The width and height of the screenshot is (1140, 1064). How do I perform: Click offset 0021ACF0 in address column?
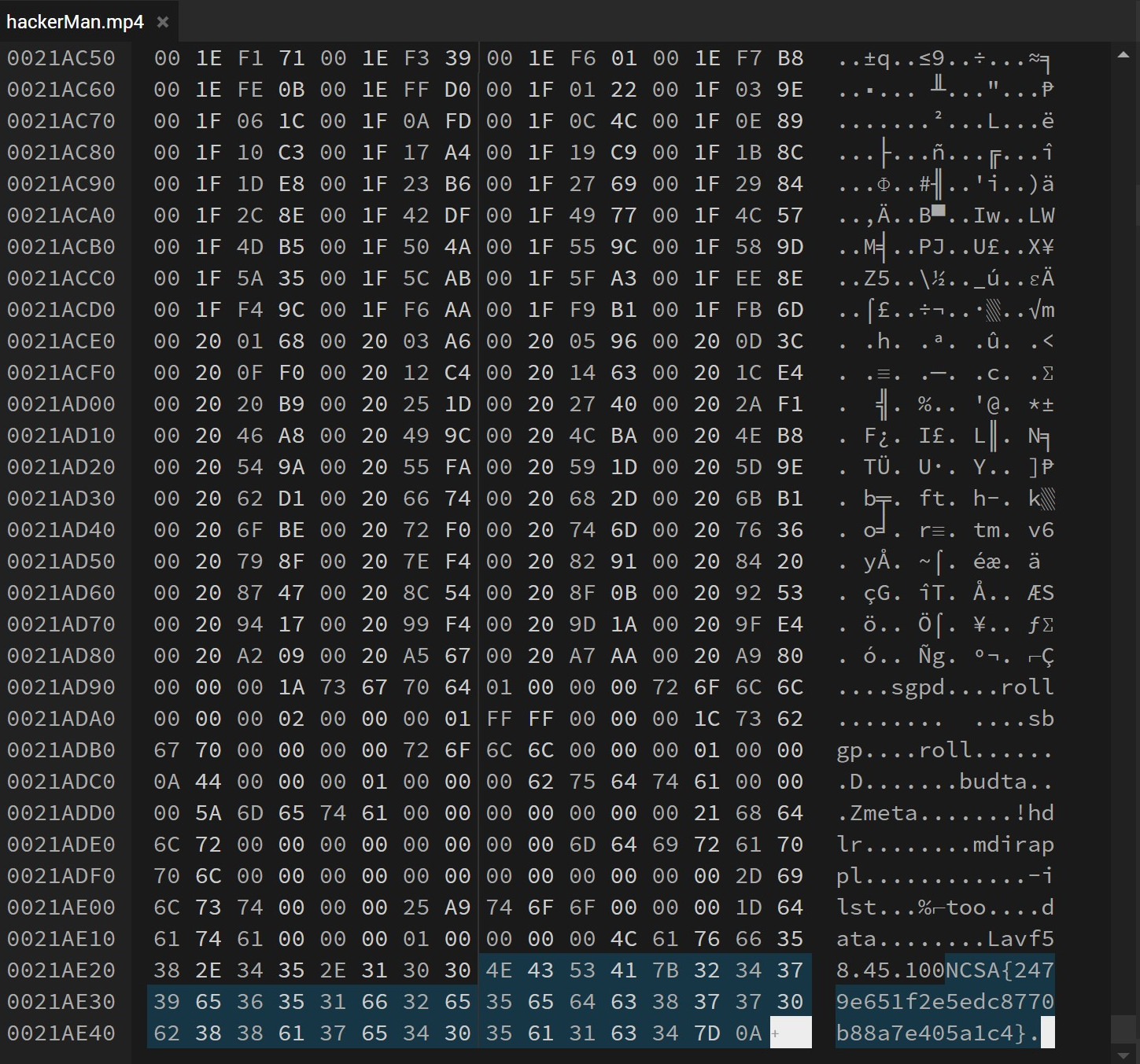coord(61,373)
